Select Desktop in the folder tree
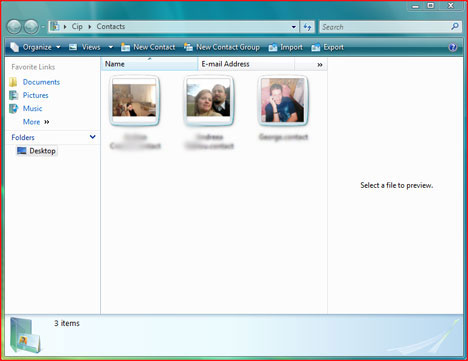 tap(37, 151)
